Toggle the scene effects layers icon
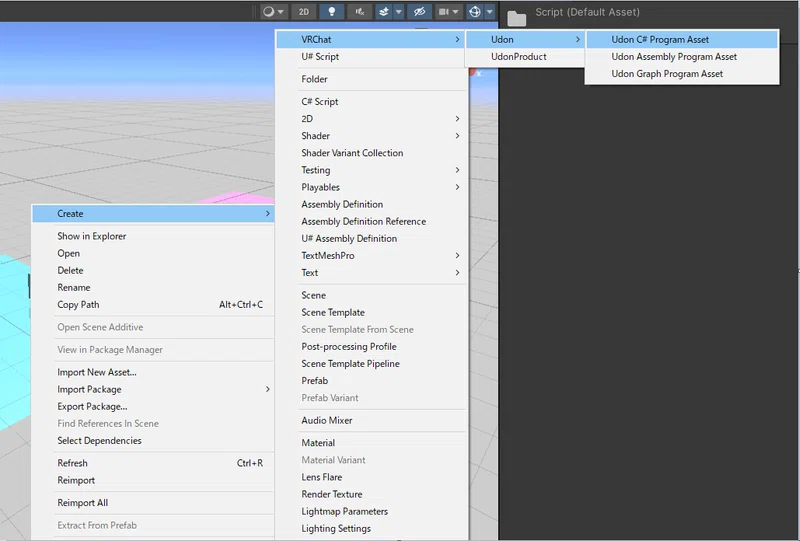The height and width of the screenshot is (541, 800). 384,11
